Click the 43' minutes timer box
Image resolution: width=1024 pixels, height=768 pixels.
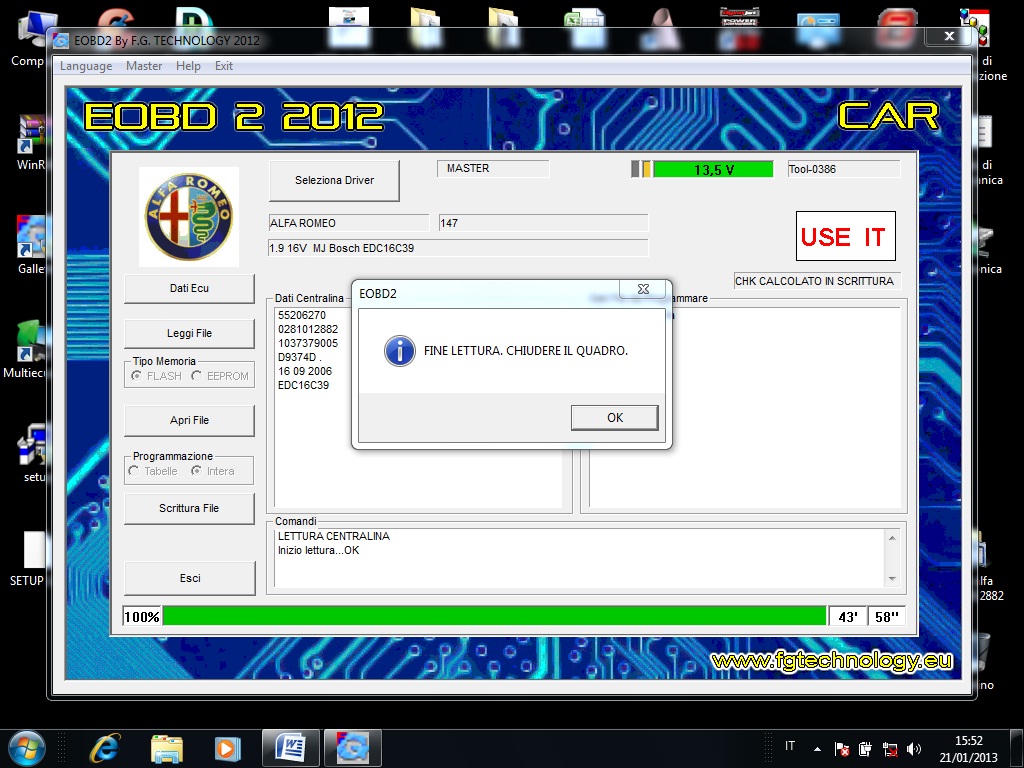pyautogui.click(x=848, y=616)
